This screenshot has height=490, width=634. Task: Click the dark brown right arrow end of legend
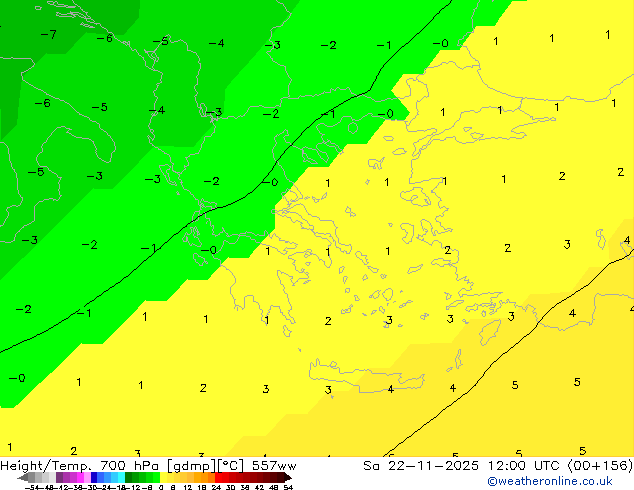pyautogui.click(x=287, y=478)
